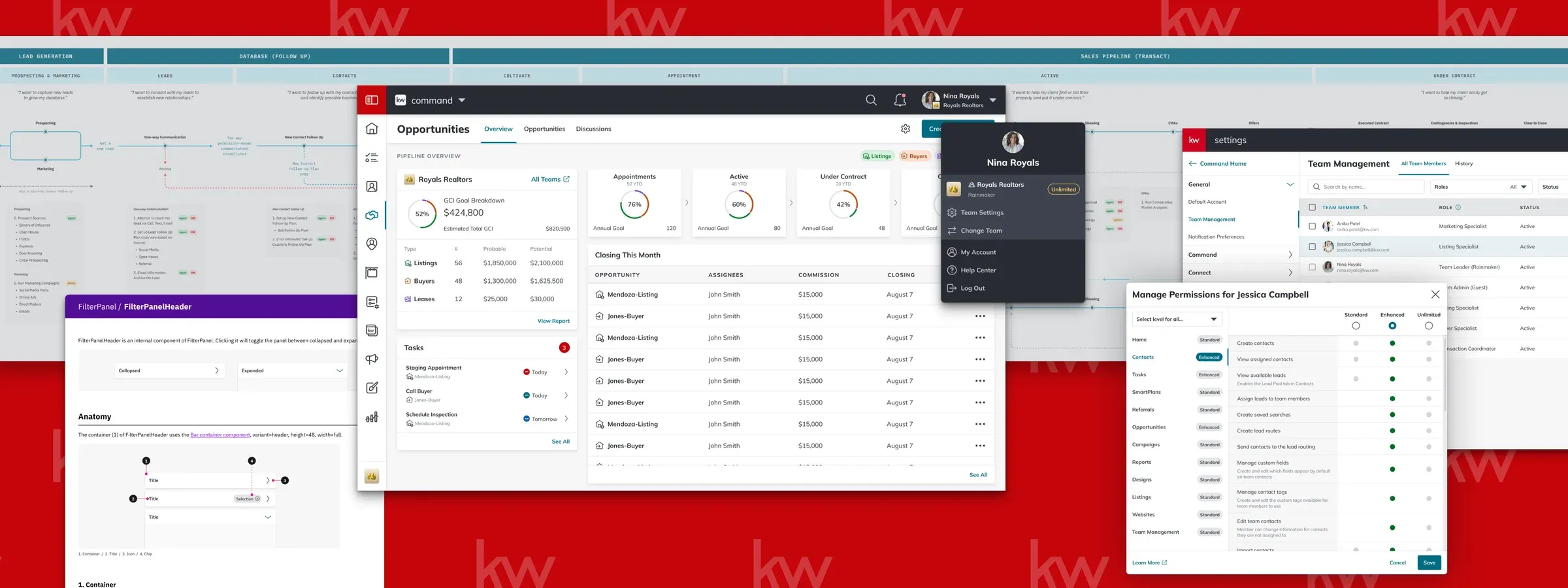Click the Listings house icon in GCI table
The height and width of the screenshot is (588, 1568).
[x=408, y=263]
